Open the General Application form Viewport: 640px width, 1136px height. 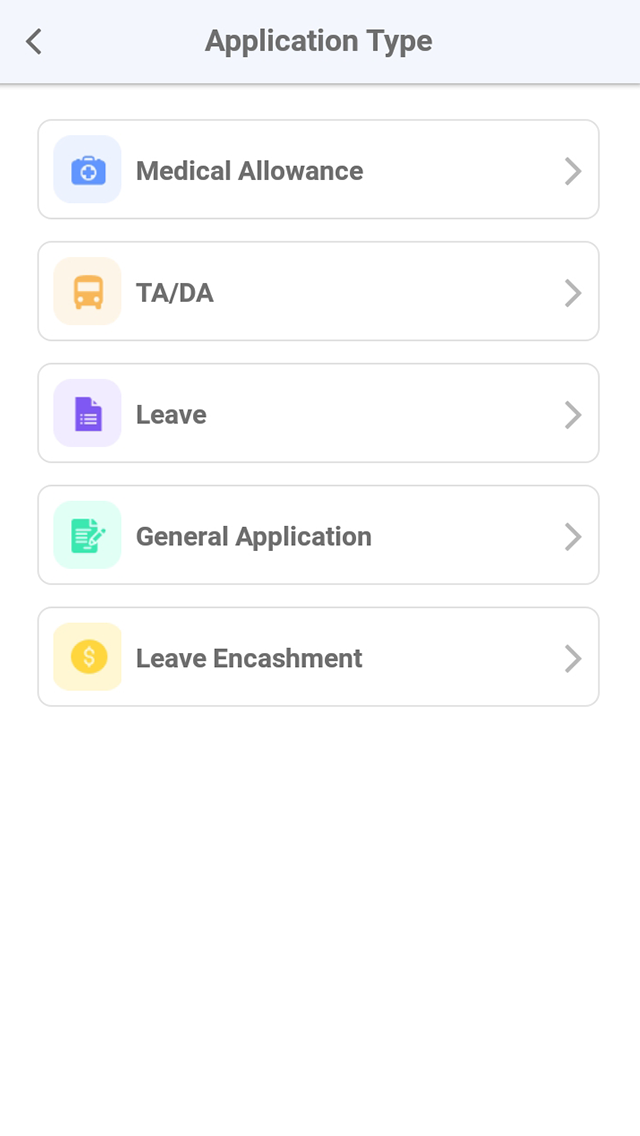pos(318,535)
